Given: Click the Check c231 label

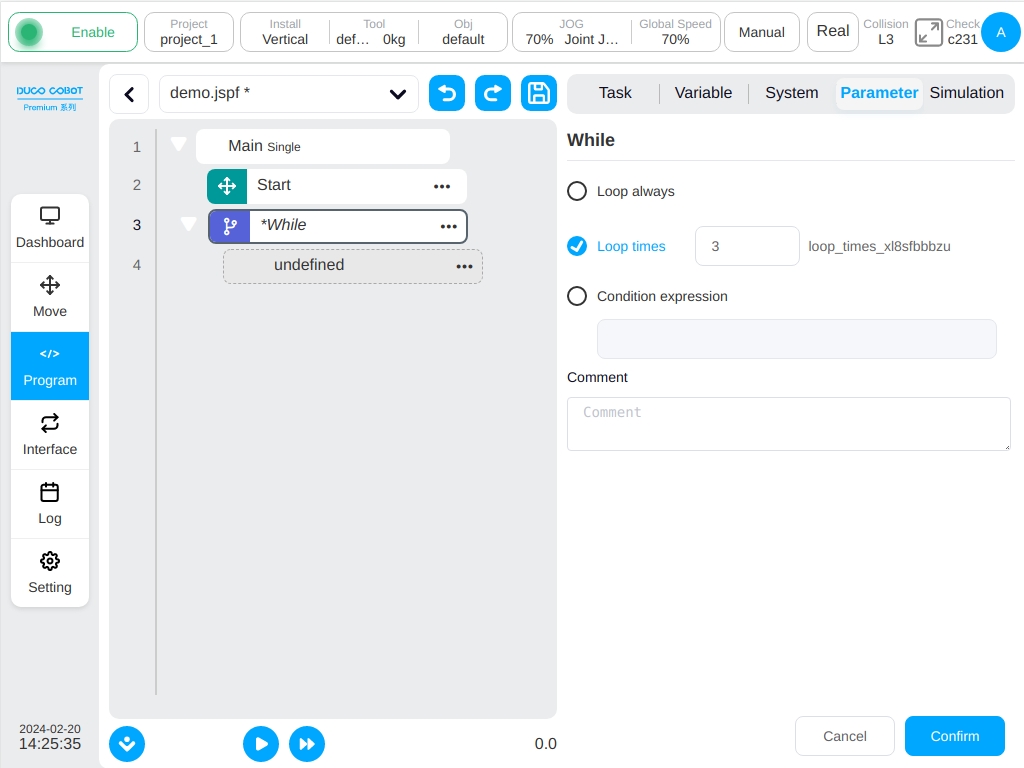Looking at the screenshot, I should [x=963, y=32].
